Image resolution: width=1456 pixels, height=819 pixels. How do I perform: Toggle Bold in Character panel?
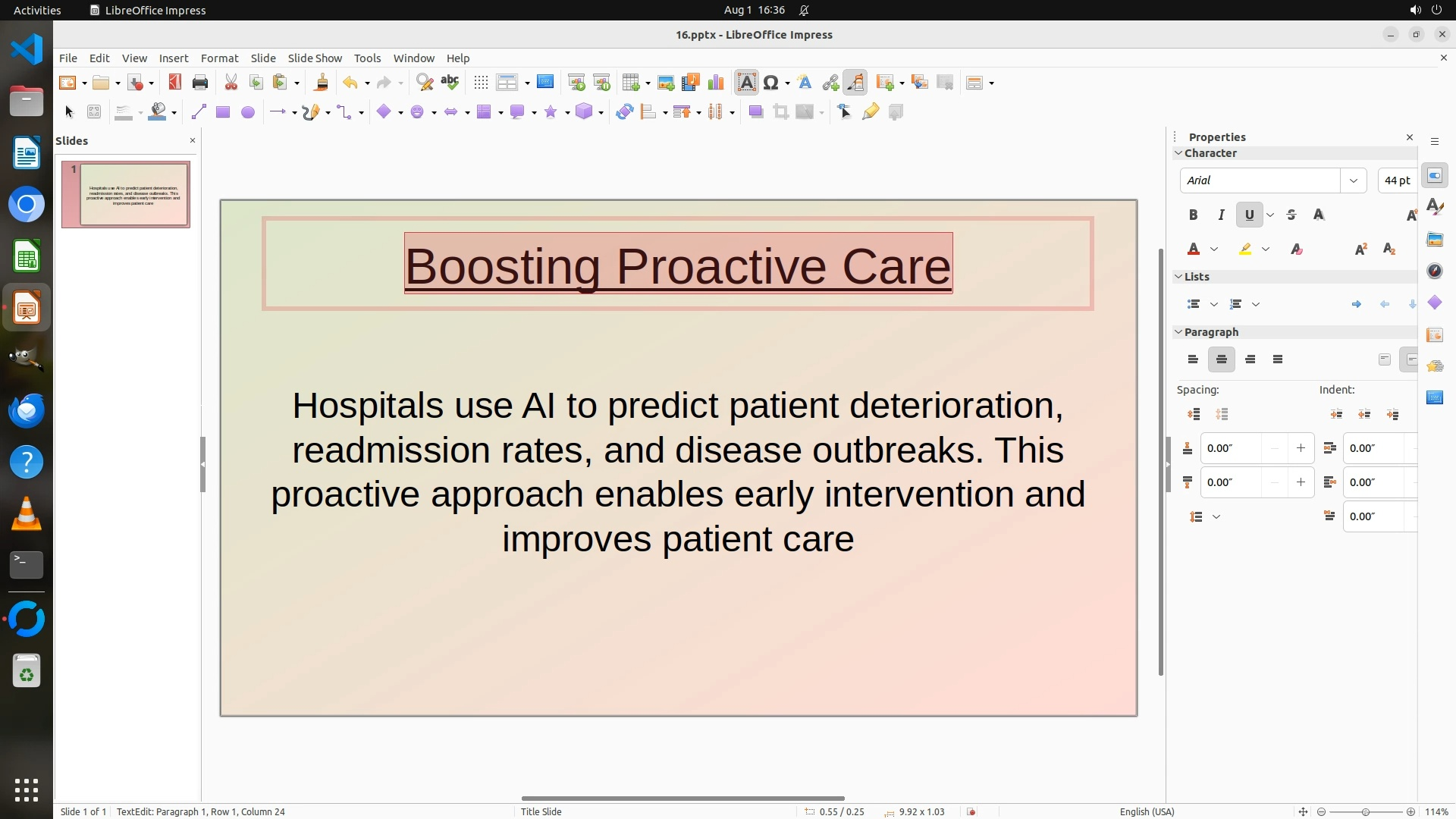click(x=1193, y=215)
